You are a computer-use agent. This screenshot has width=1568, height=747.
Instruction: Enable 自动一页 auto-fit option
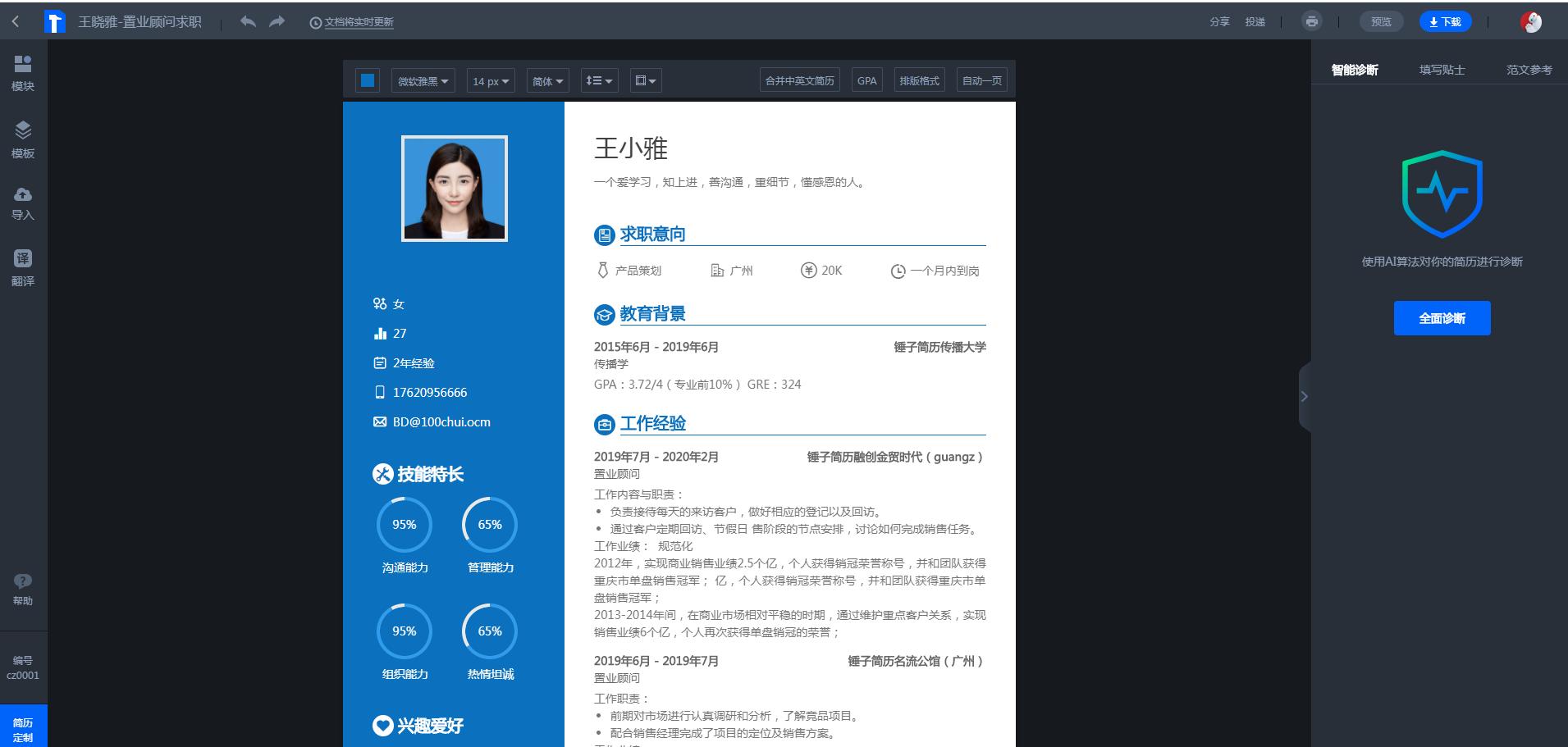point(981,80)
